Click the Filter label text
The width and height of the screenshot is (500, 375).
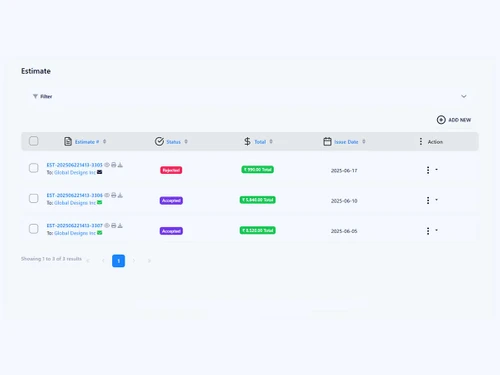pyautogui.click(x=46, y=96)
